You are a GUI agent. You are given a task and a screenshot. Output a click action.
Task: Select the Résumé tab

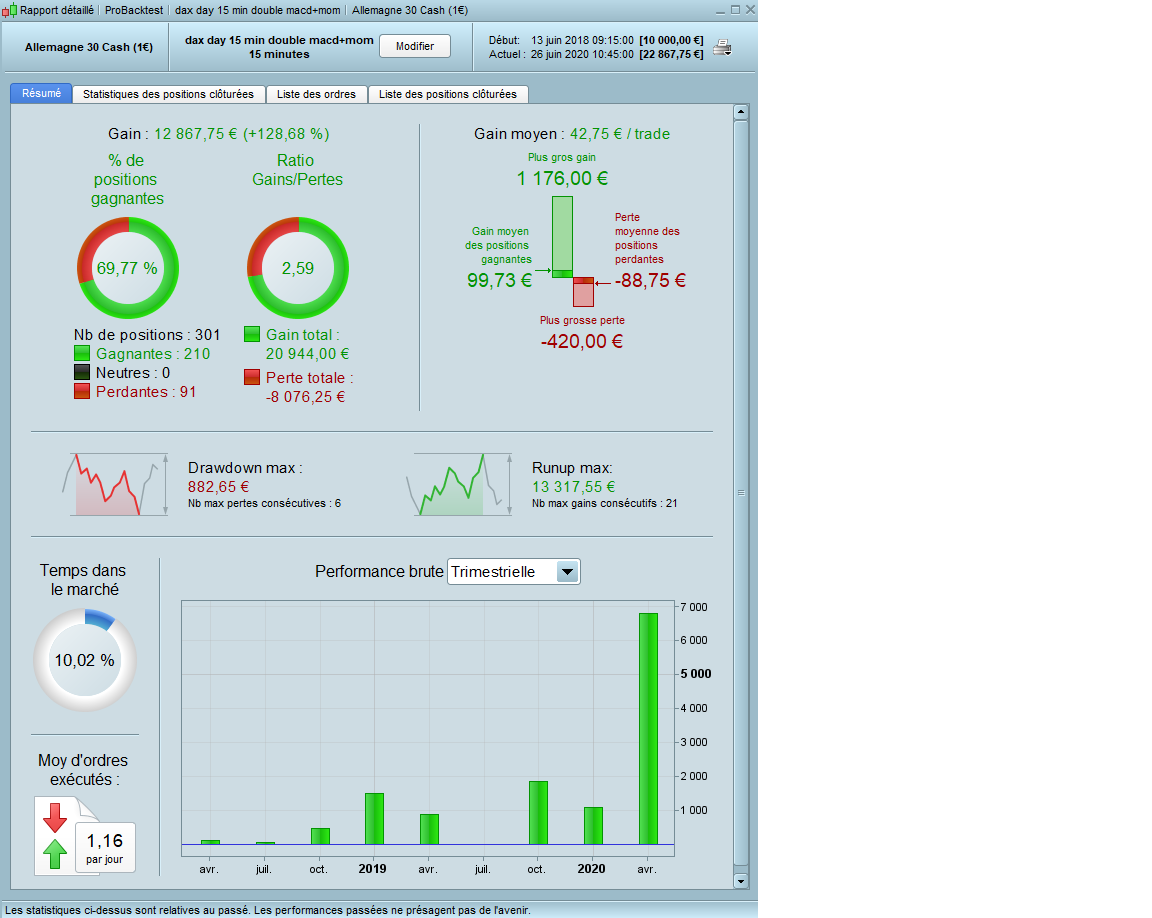[x=41, y=93]
